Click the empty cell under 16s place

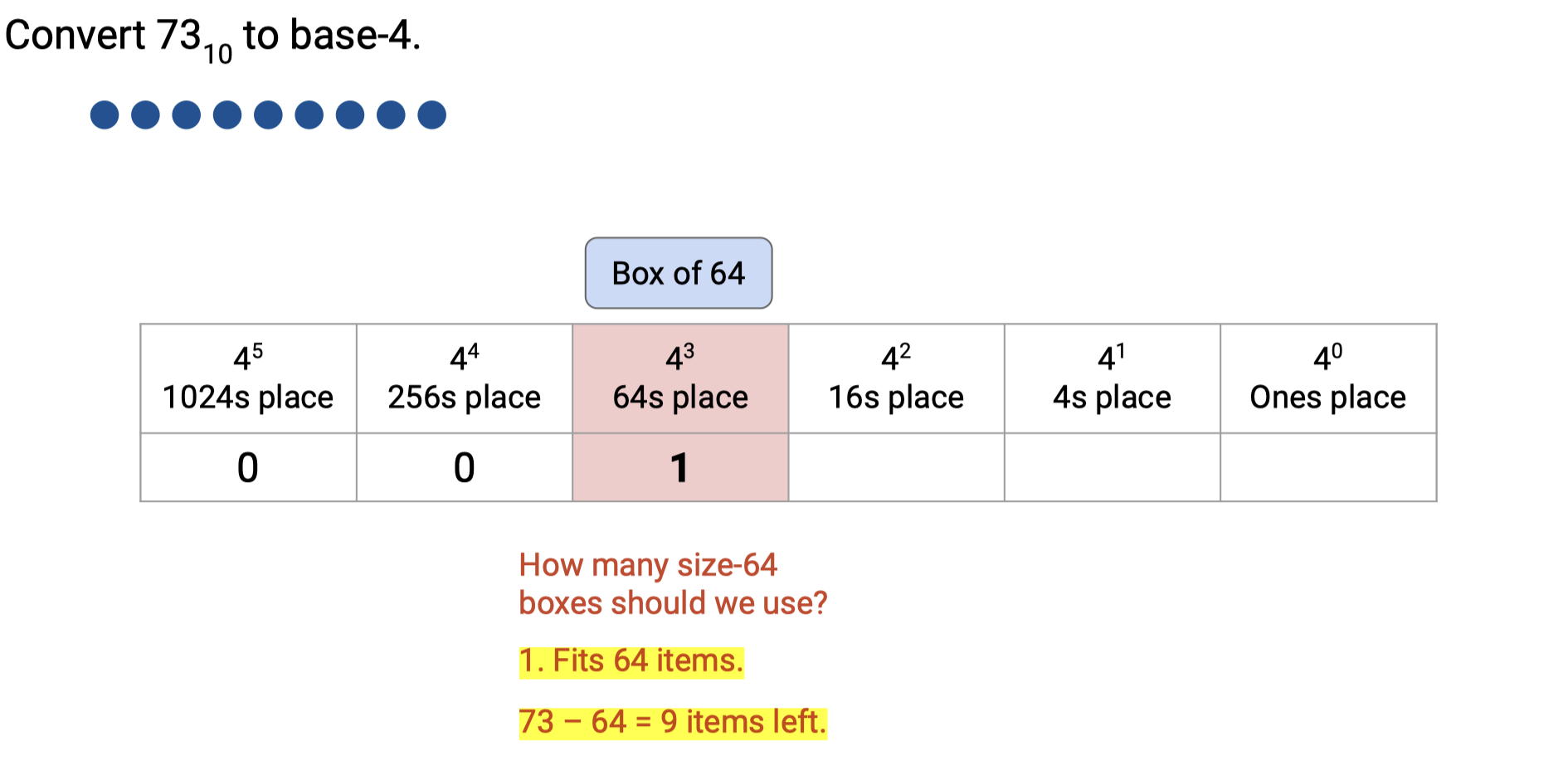tap(896, 467)
